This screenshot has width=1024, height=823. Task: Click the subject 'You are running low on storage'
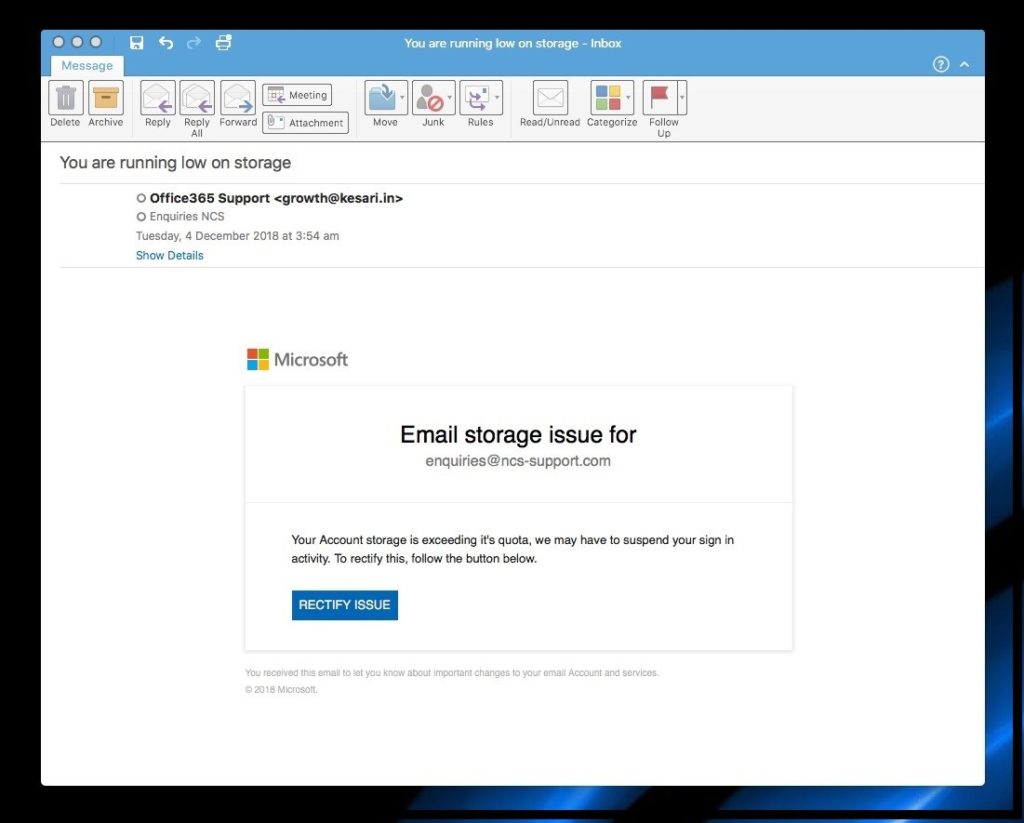coord(175,163)
